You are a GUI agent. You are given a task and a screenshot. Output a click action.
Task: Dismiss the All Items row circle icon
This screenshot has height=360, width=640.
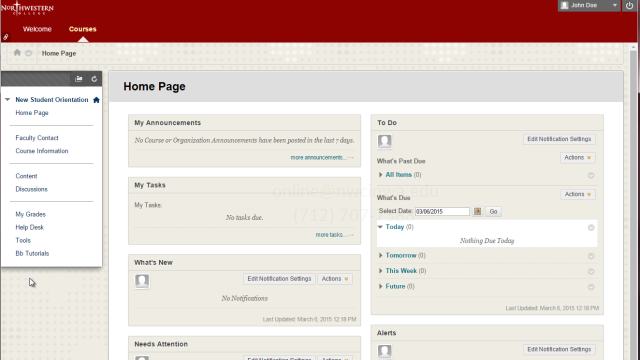click(x=591, y=176)
